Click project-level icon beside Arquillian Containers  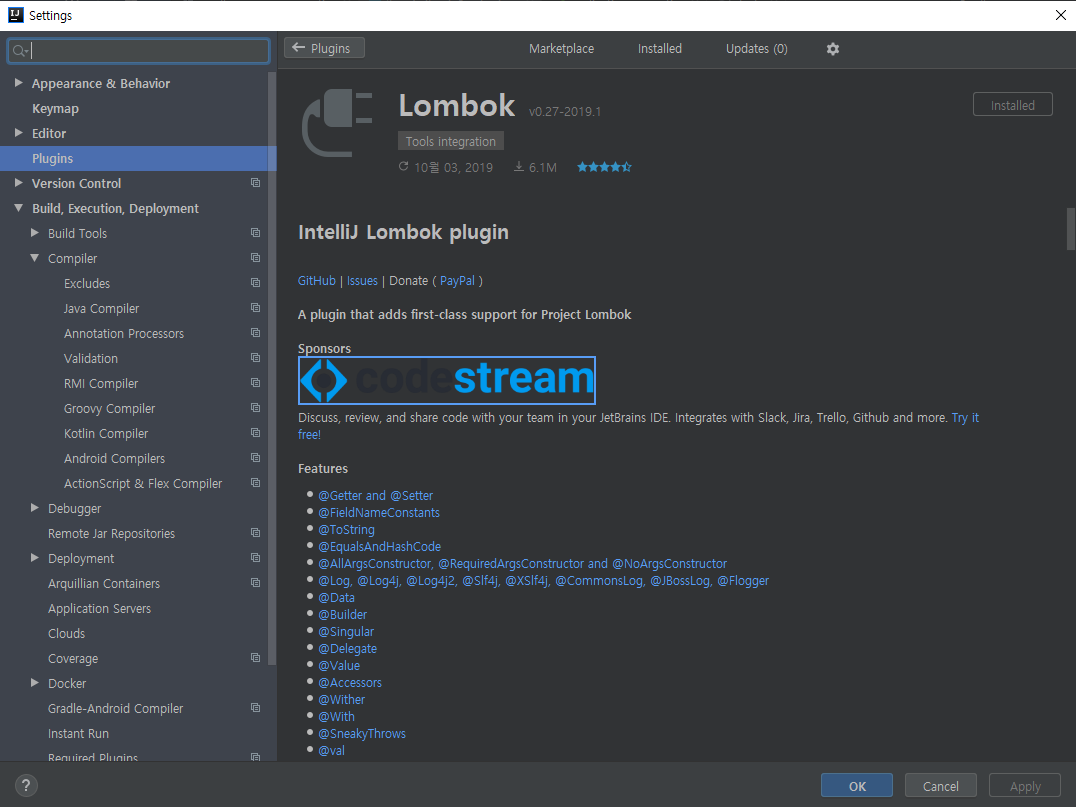tap(255, 583)
